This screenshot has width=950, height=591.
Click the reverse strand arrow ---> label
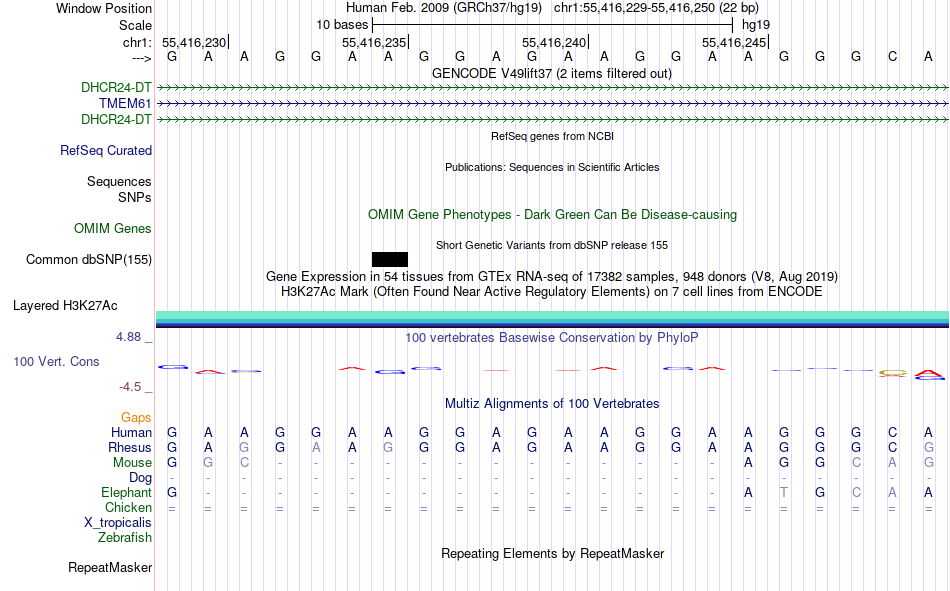point(142,58)
